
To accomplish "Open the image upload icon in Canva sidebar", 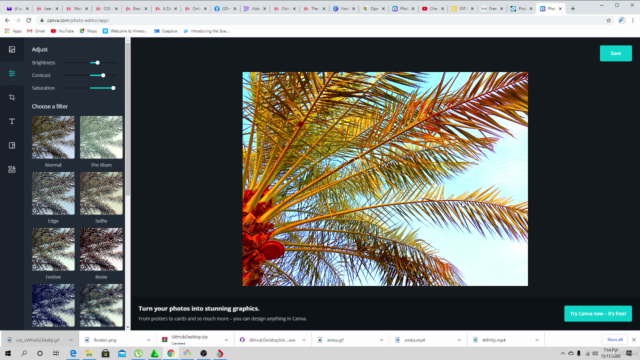I will point(12,49).
